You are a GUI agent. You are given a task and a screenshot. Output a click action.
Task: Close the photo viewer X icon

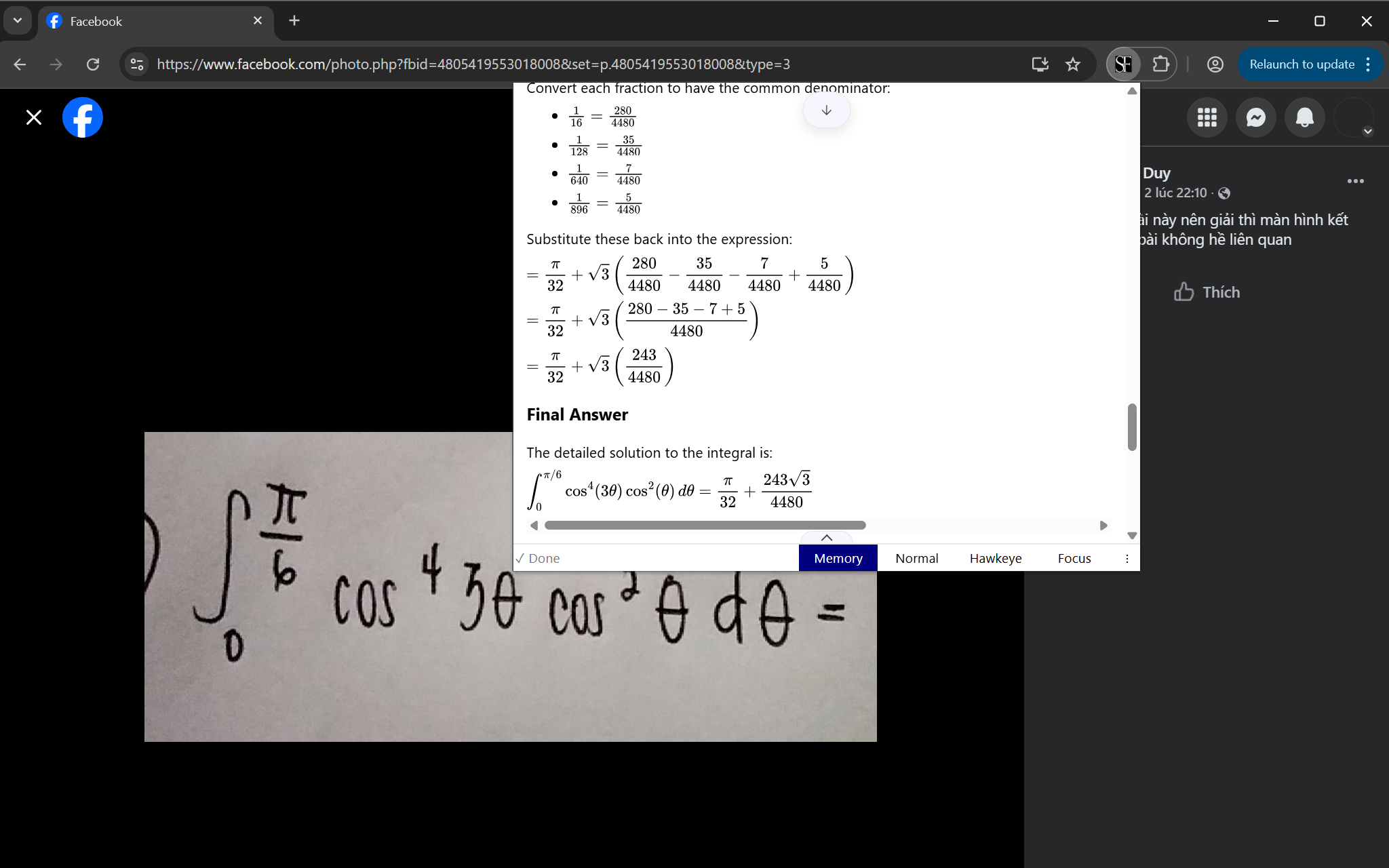click(34, 118)
